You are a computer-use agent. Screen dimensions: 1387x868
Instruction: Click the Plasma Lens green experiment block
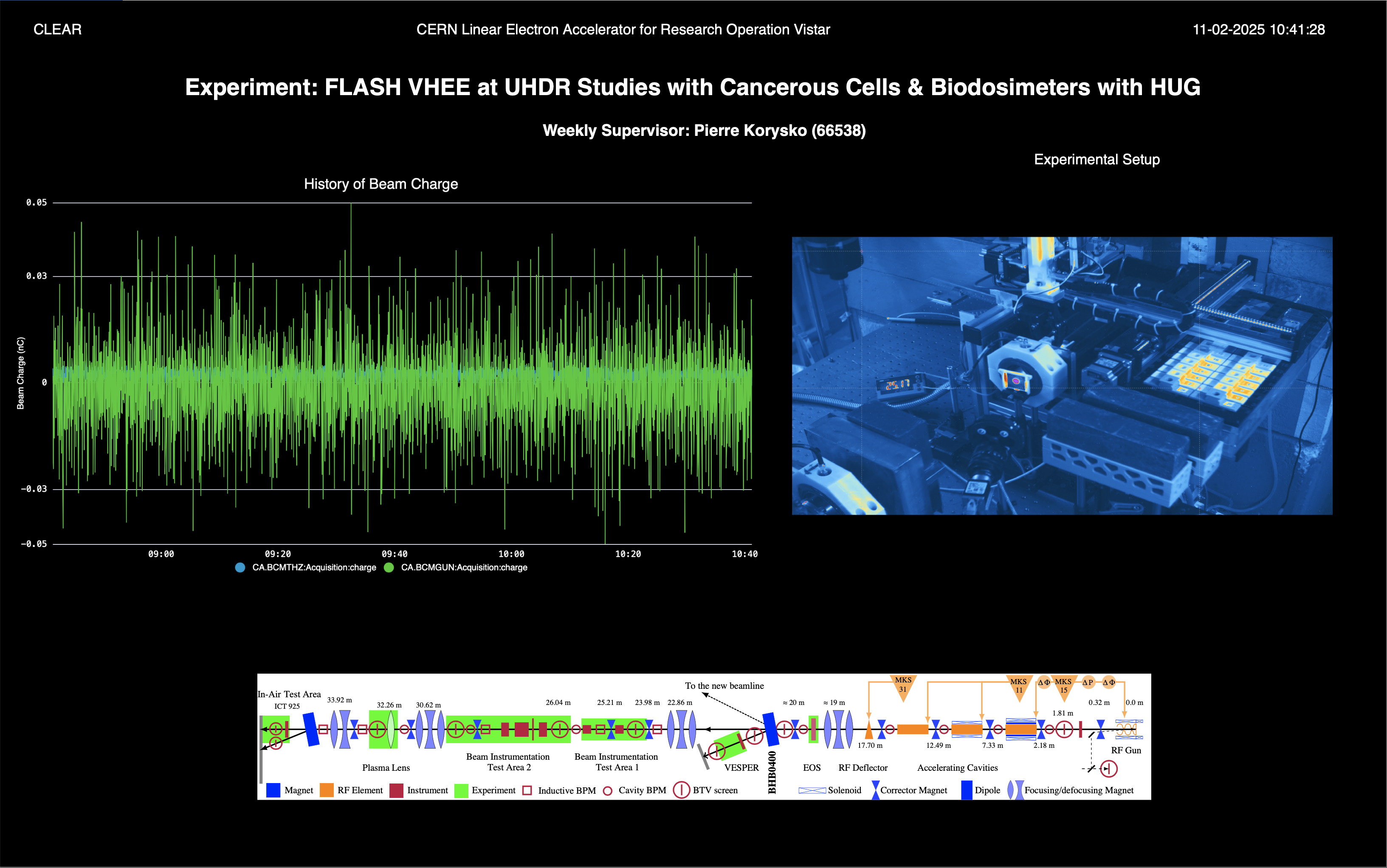point(383,730)
